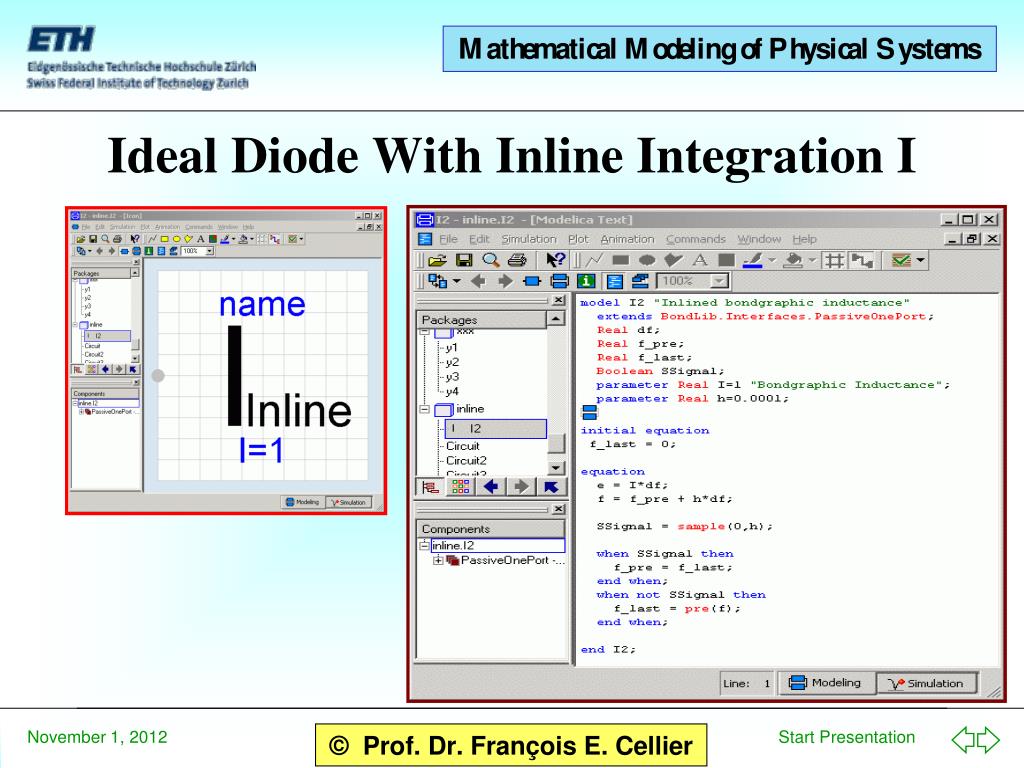Click the previous slide arrow
The width and height of the screenshot is (1024, 768).
963,739
